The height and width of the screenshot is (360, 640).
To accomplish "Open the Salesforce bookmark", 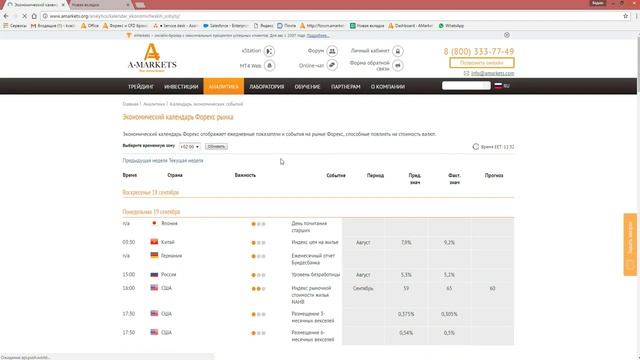I will click(x=225, y=26).
